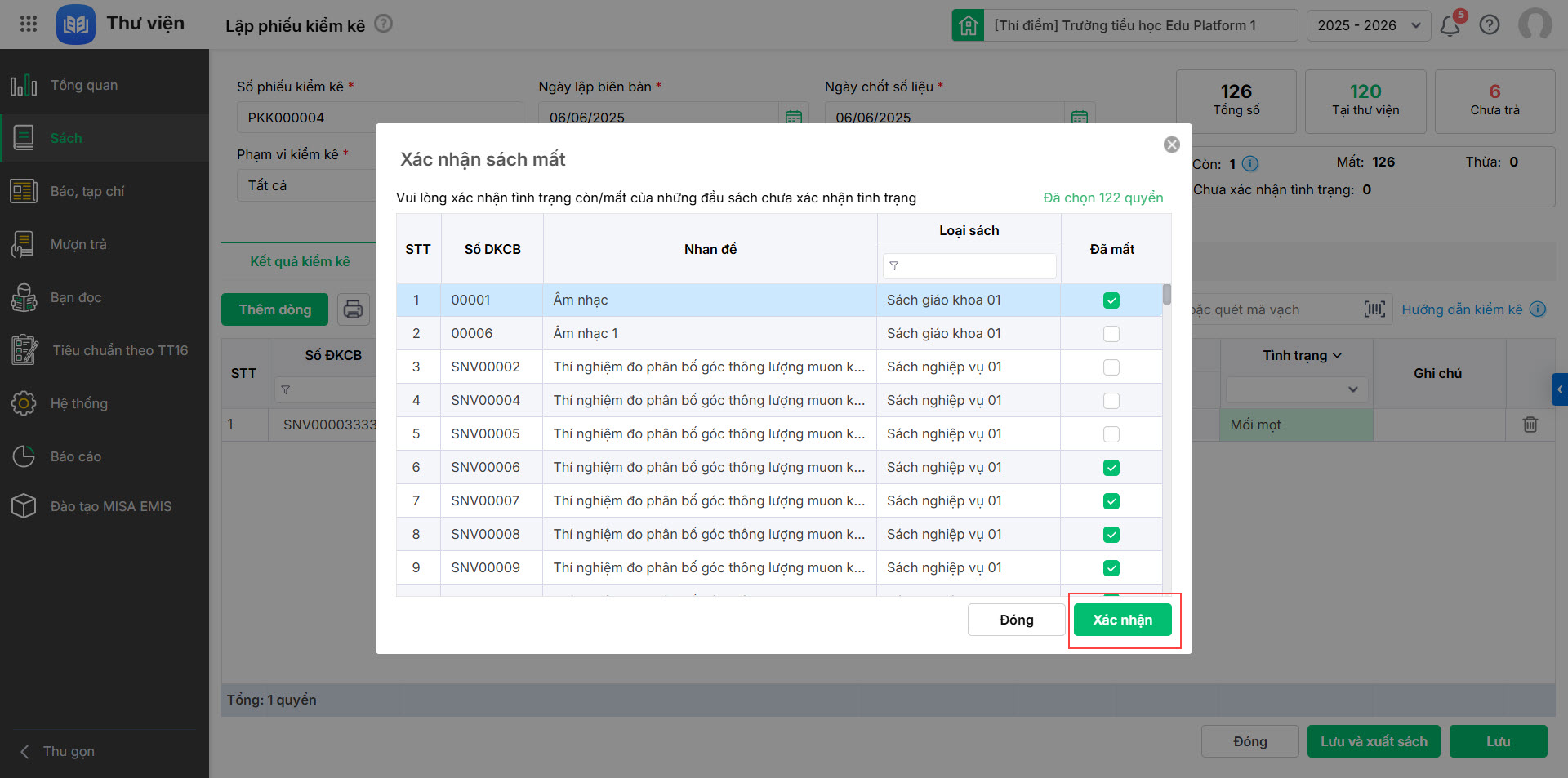Click Đóng in the dialog
Screen dimensions: 1568x778
1017,620
